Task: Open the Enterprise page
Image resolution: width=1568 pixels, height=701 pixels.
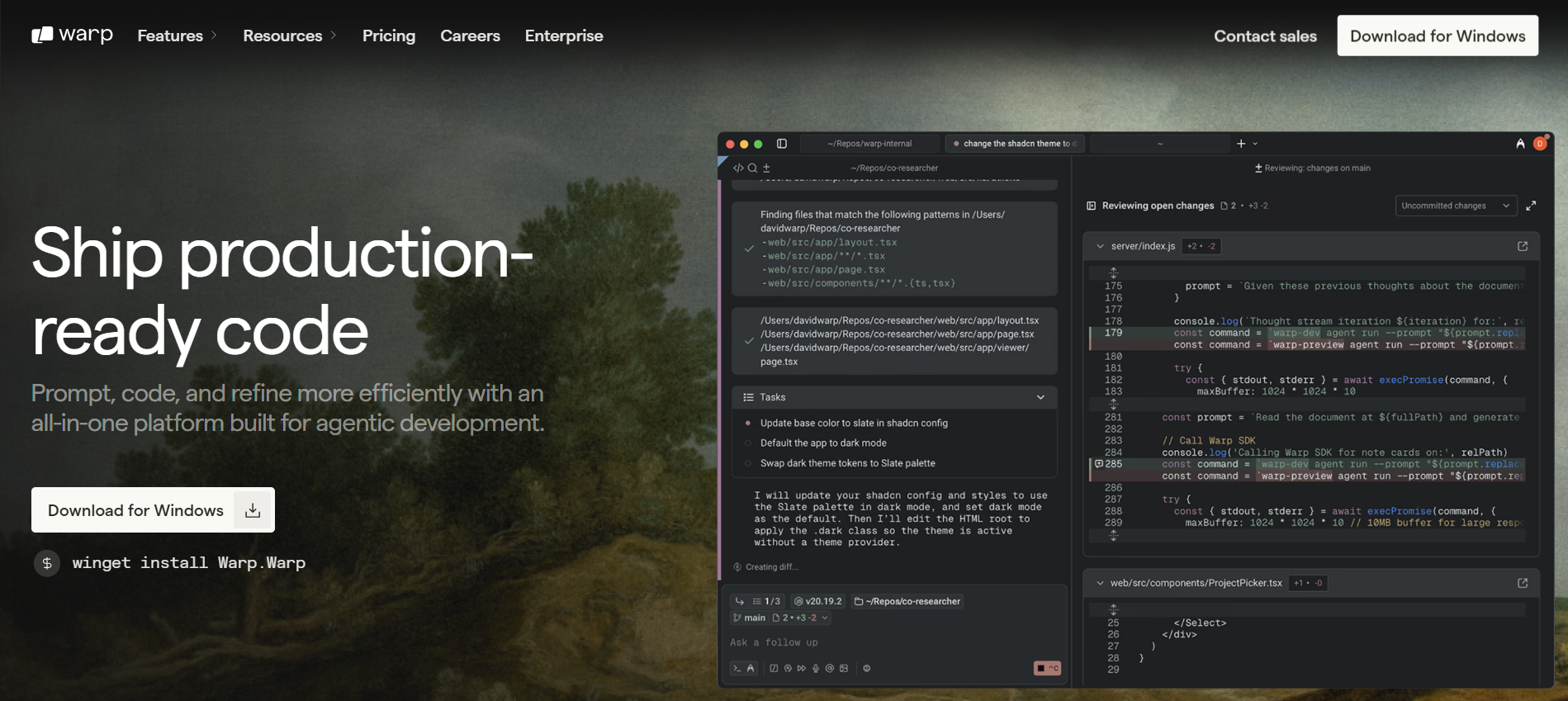Action: tap(564, 36)
